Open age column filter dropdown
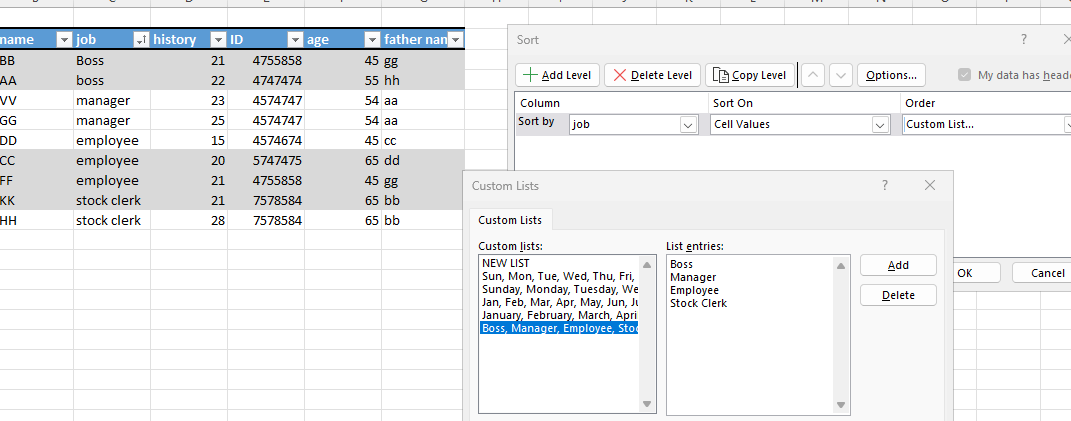 click(x=372, y=40)
